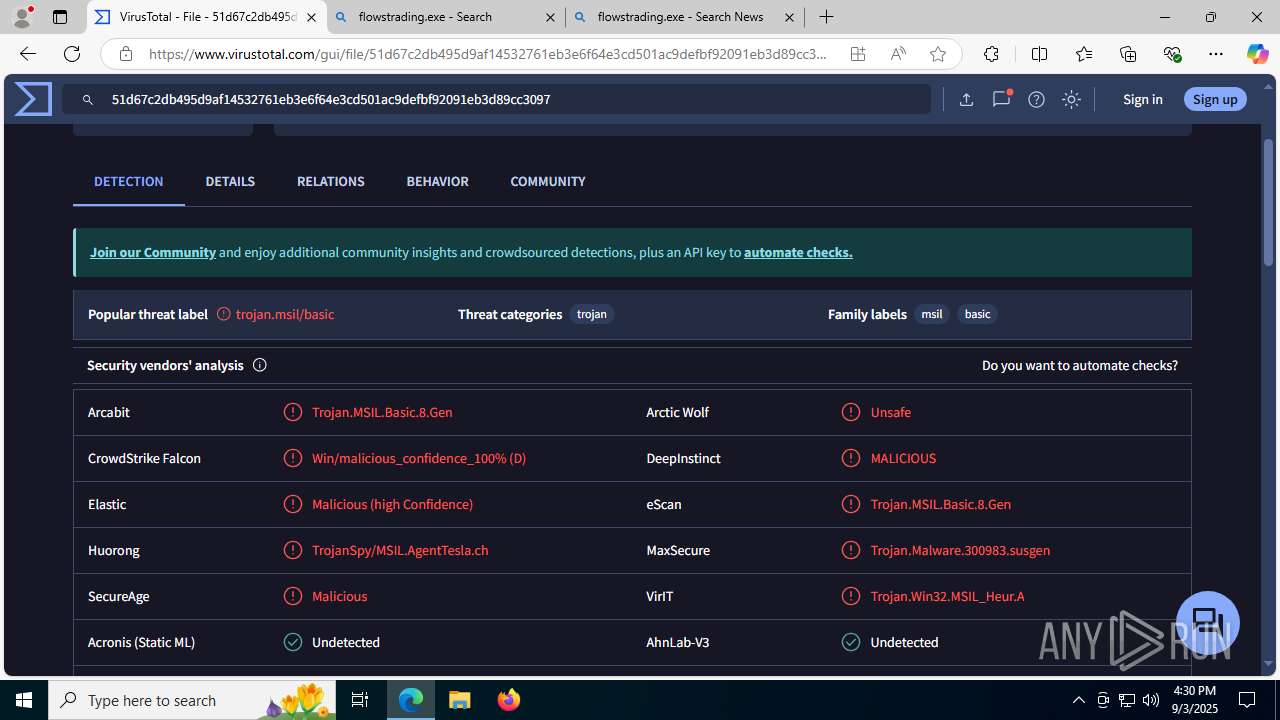
Task: Close the VirusTotal browser tab
Action: click(311, 17)
